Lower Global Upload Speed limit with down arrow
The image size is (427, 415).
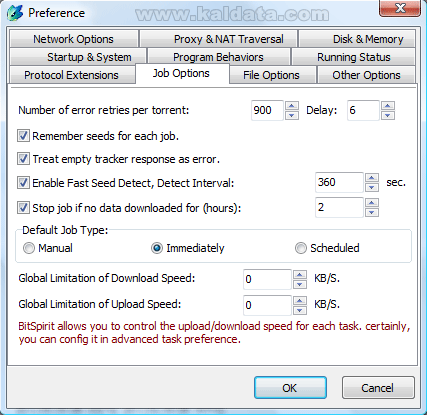(300, 310)
